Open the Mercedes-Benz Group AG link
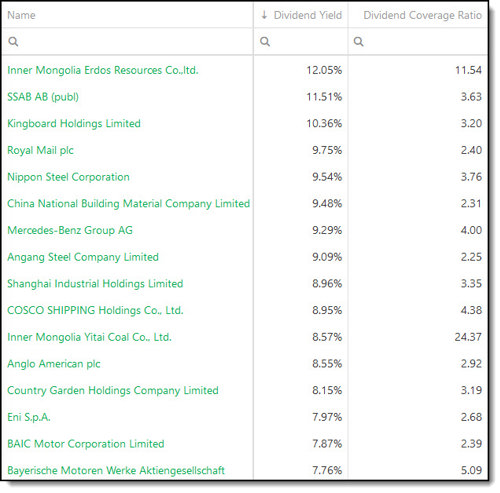Viewport: 500px width, 493px height. point(70,230)
